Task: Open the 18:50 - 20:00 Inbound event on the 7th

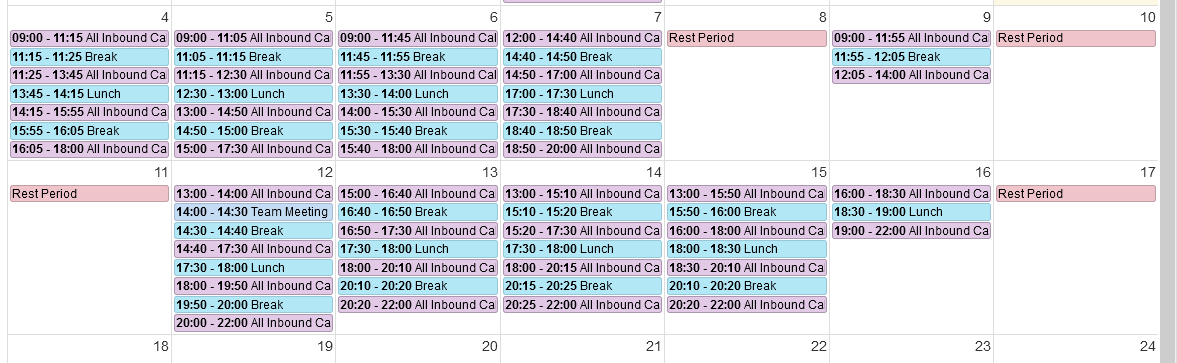Action: click(582, 149)
